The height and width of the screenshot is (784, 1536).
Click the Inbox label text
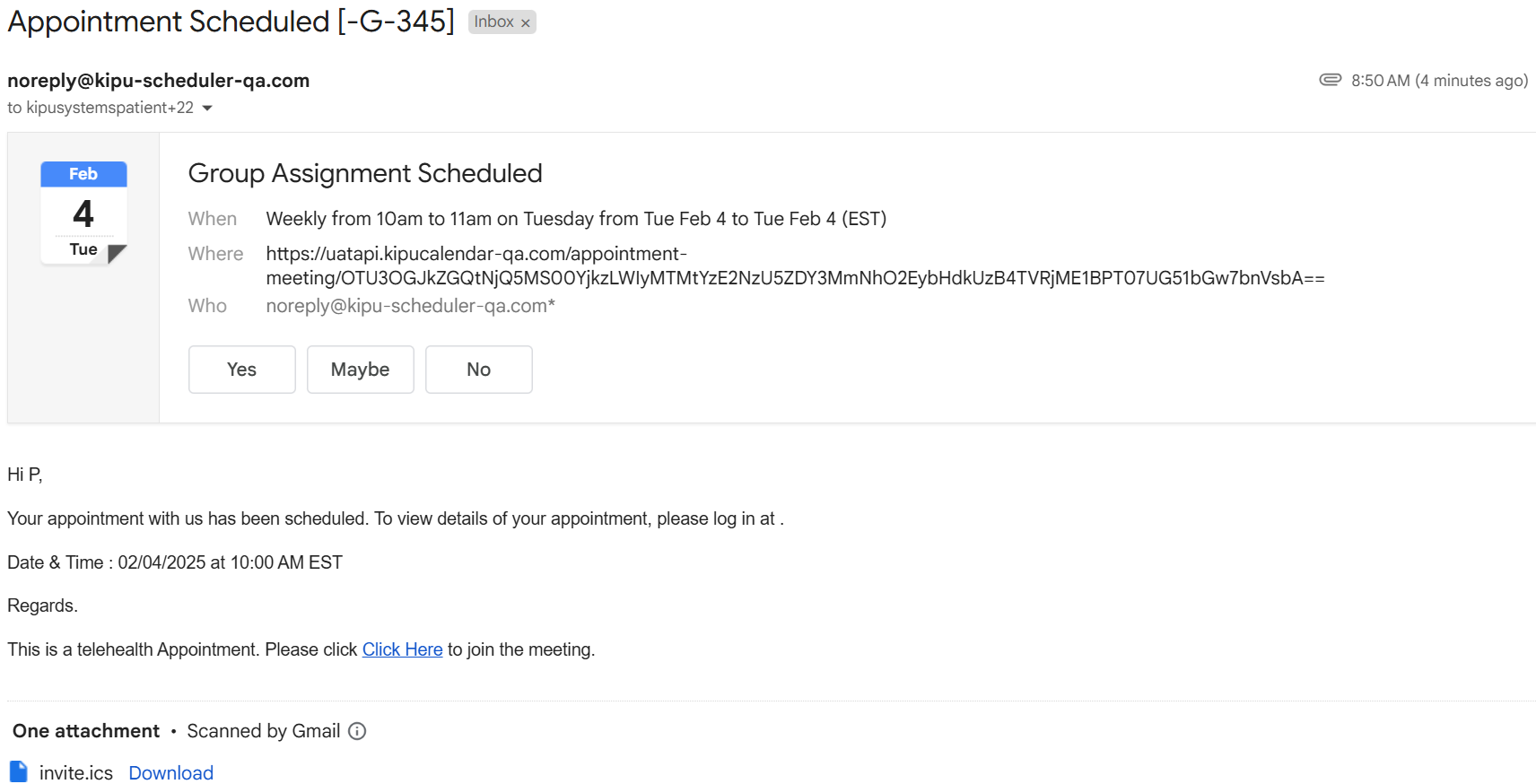pyautogui.click(x=493, y=22)
